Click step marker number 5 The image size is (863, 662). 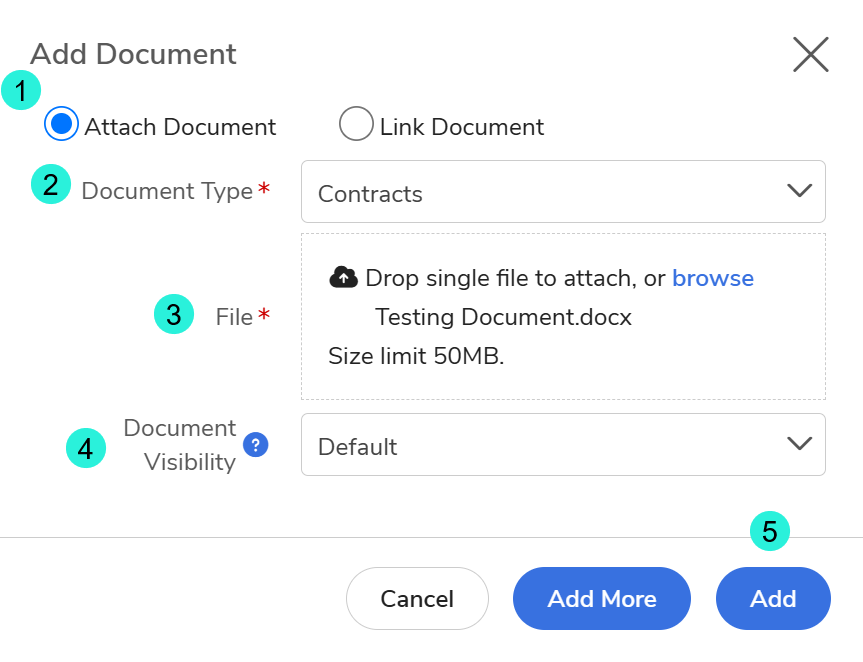click(x=770, y=531)
